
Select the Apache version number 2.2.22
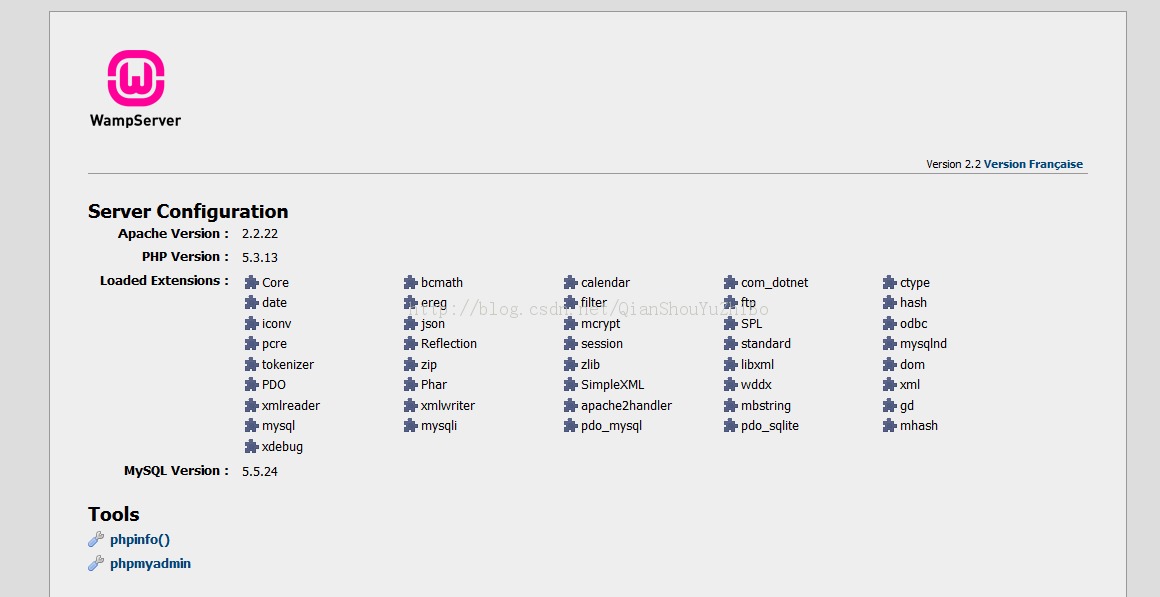tap(260, 234)
